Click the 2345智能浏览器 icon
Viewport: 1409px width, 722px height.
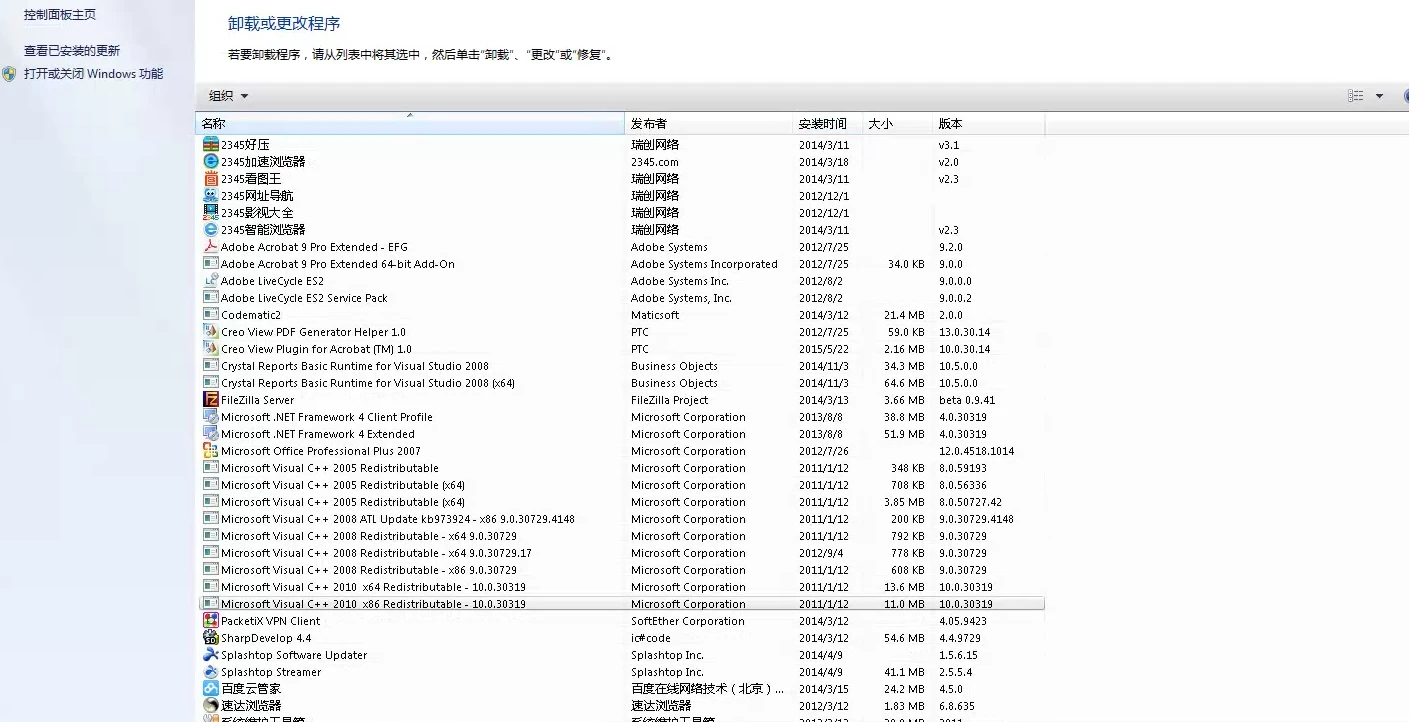coord(211,230)
